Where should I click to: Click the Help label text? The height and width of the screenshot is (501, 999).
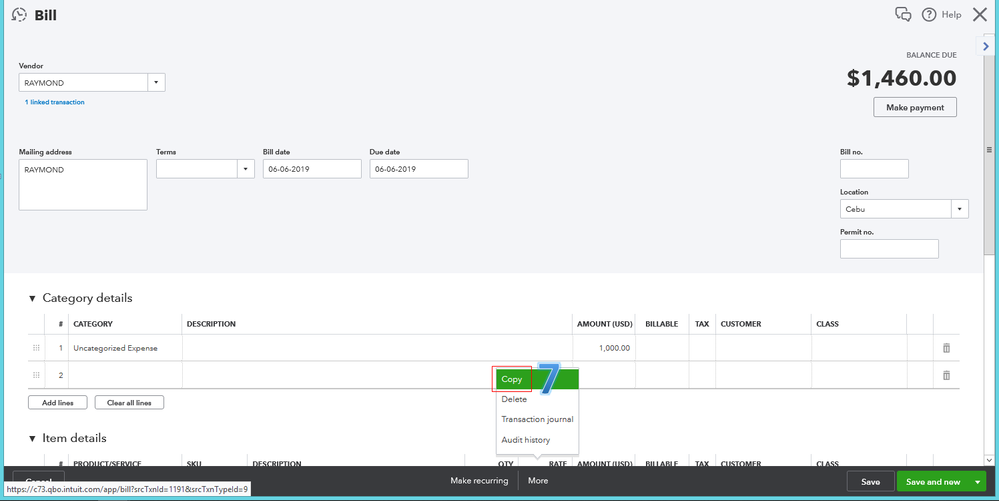point(951,15)
